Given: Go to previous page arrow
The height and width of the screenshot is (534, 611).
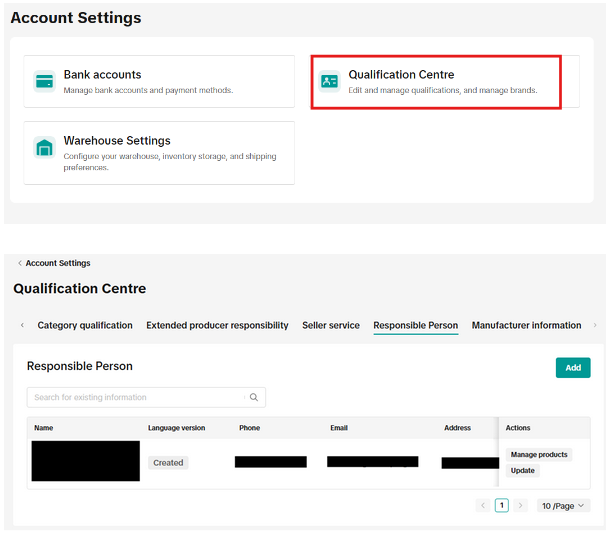Looking at the screenshot, I should (x=483, y=506).
